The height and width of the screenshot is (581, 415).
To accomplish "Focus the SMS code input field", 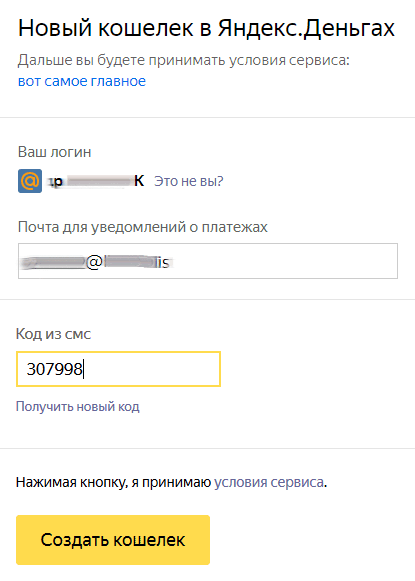I will coord(119,369).
